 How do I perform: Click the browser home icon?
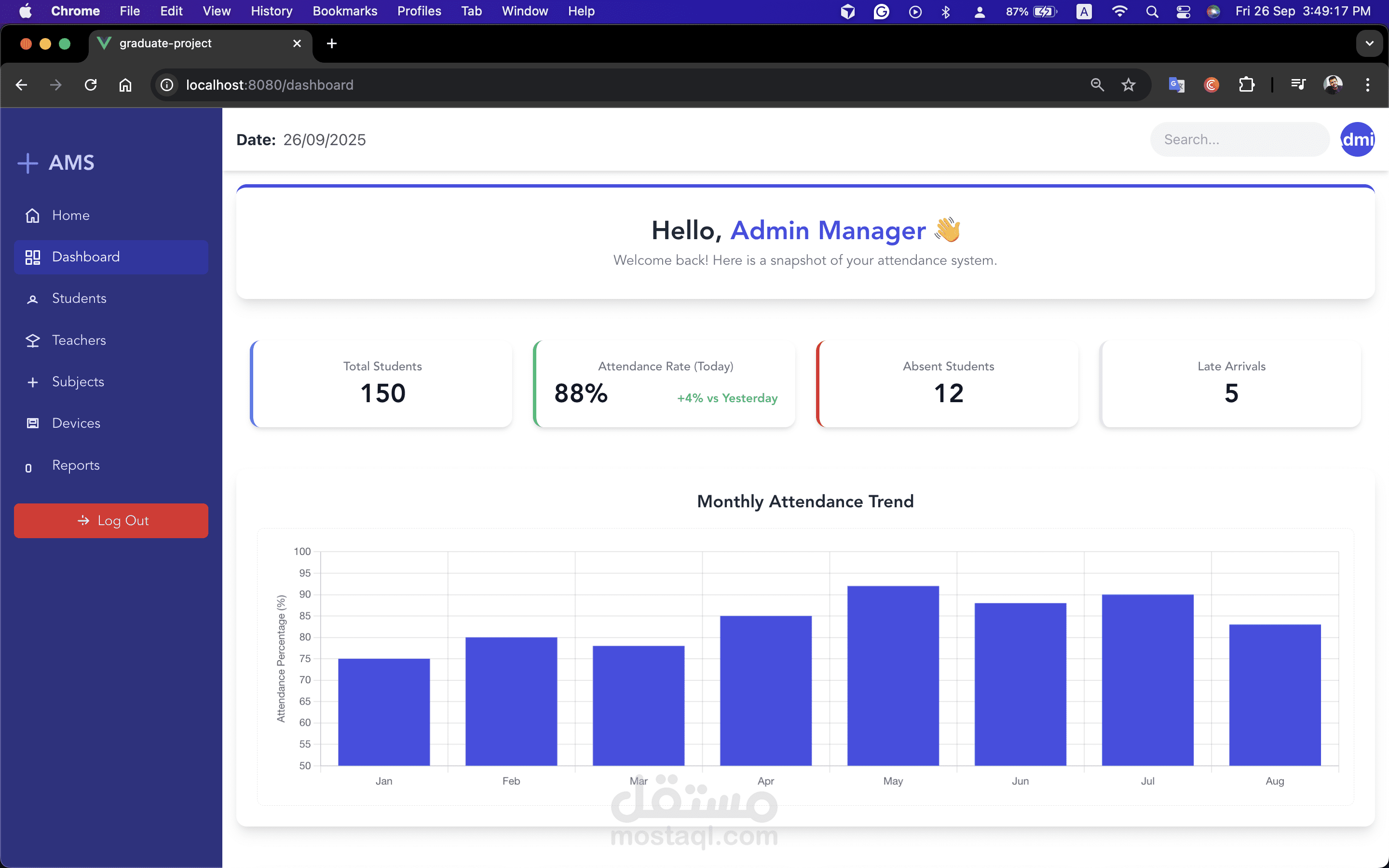(x=125, y=85)
